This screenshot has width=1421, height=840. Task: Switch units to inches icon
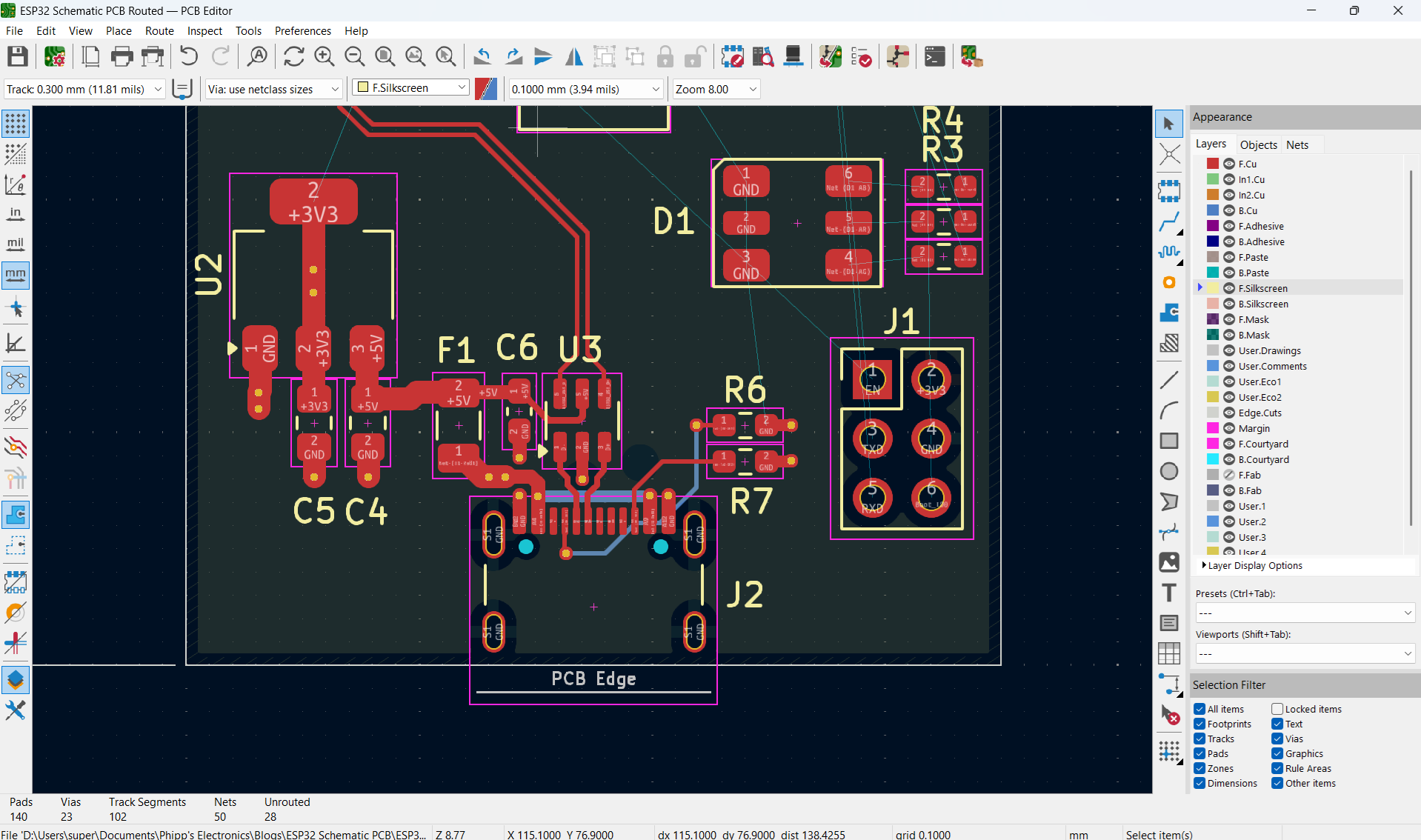[16, 214]
